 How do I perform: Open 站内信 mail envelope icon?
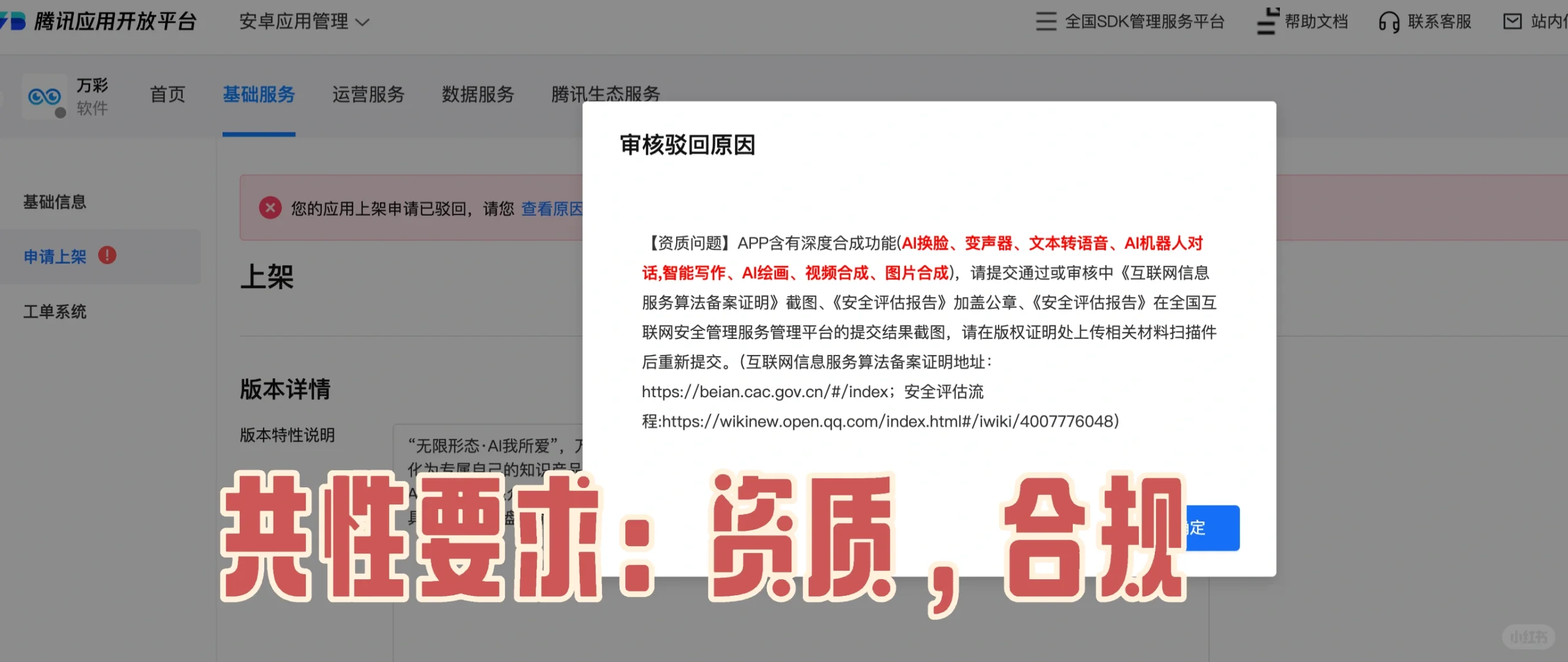(x=1513, y=21)
